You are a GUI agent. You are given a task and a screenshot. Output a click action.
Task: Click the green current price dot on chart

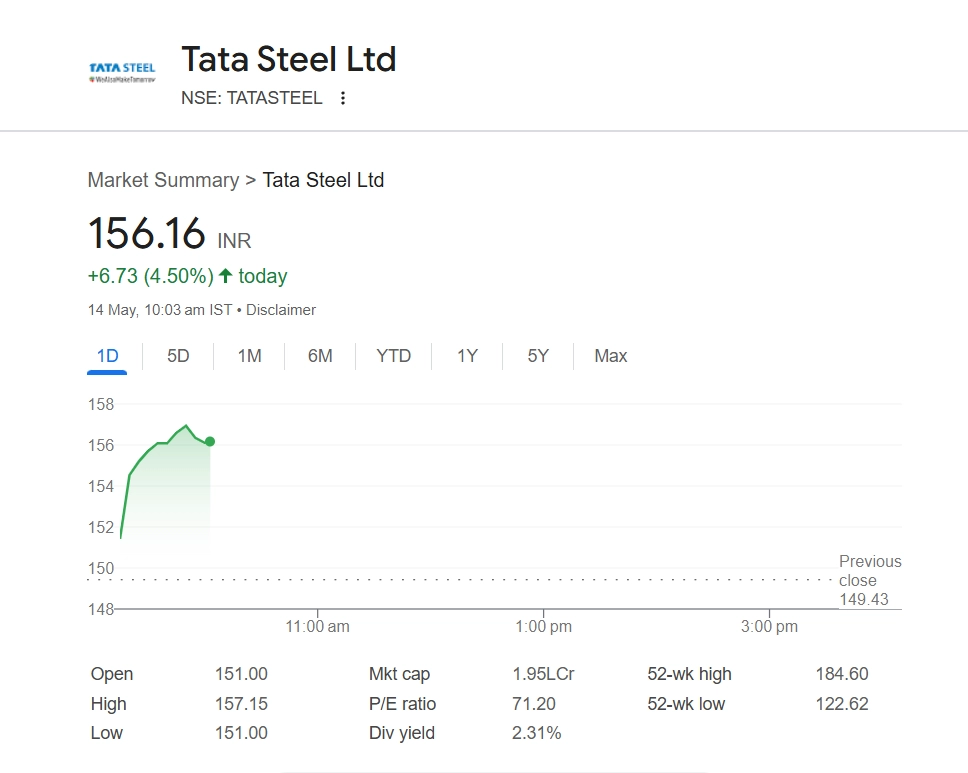tap(210, 441)
